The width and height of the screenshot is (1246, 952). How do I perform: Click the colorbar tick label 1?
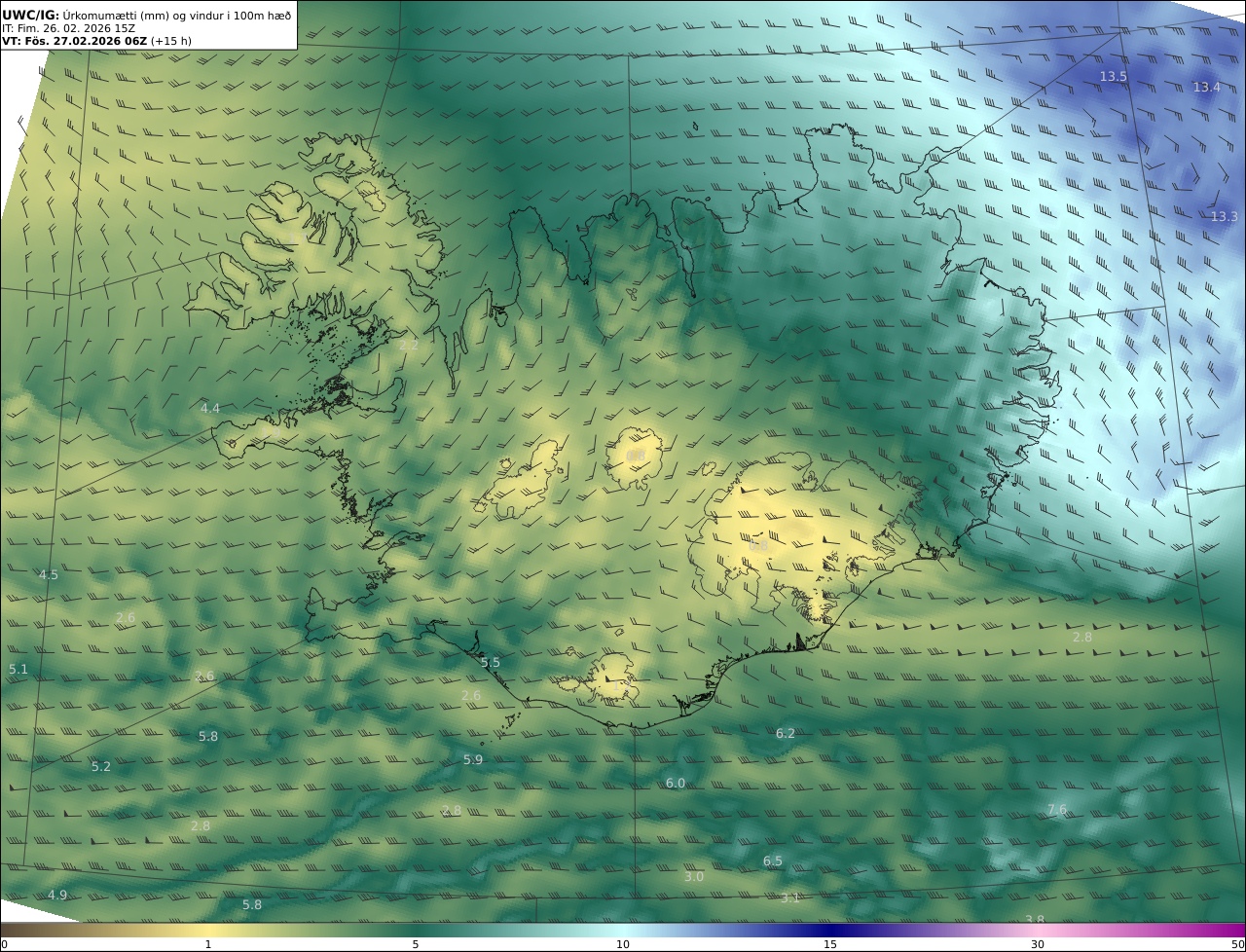[x=207, y=944]
